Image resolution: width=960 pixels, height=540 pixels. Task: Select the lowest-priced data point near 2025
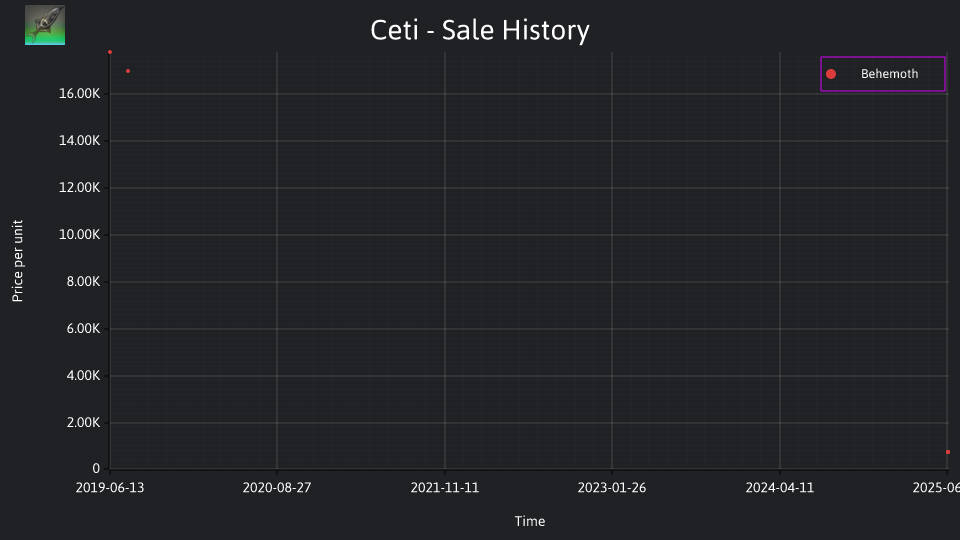[948, 452]
